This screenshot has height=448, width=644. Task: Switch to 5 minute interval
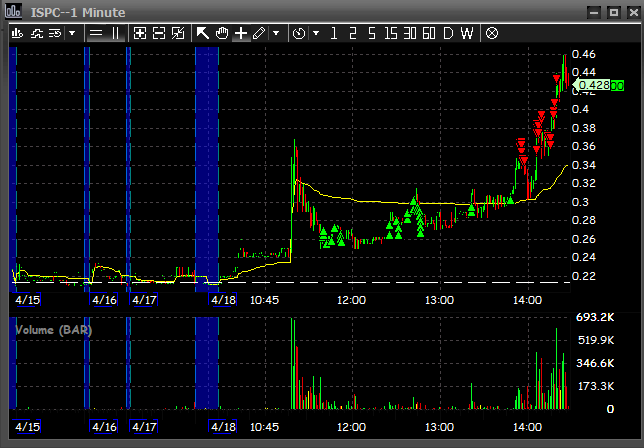point(371,33)
